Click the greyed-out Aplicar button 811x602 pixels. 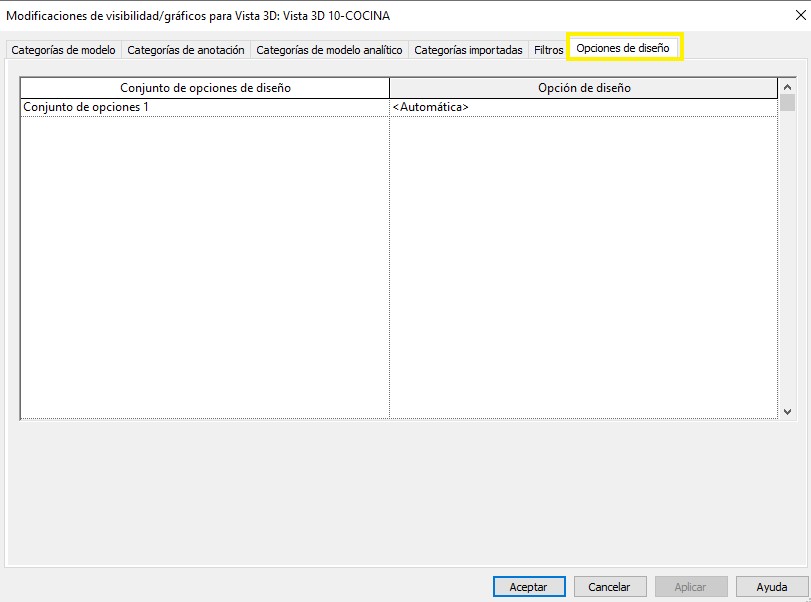point(690,587)
